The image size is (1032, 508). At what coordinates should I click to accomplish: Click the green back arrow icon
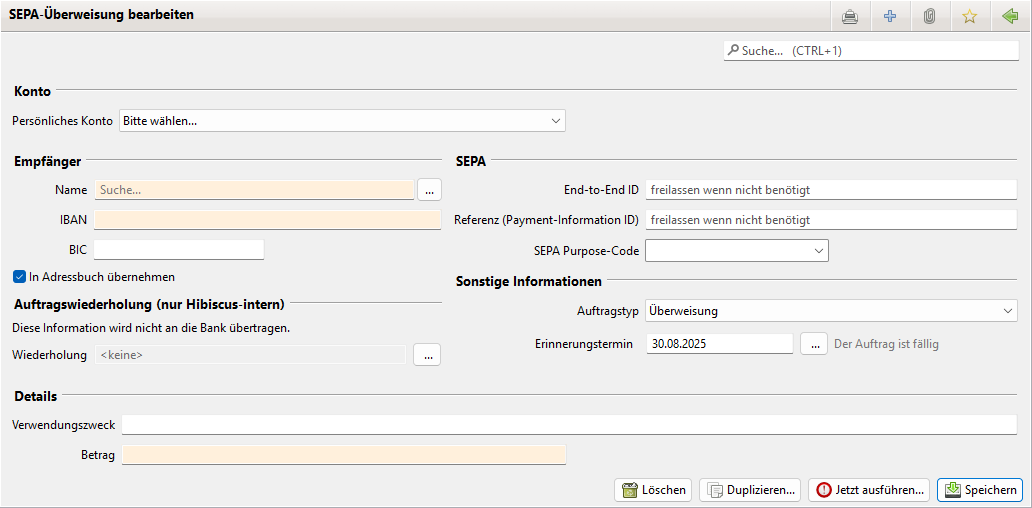(1009, 17)
